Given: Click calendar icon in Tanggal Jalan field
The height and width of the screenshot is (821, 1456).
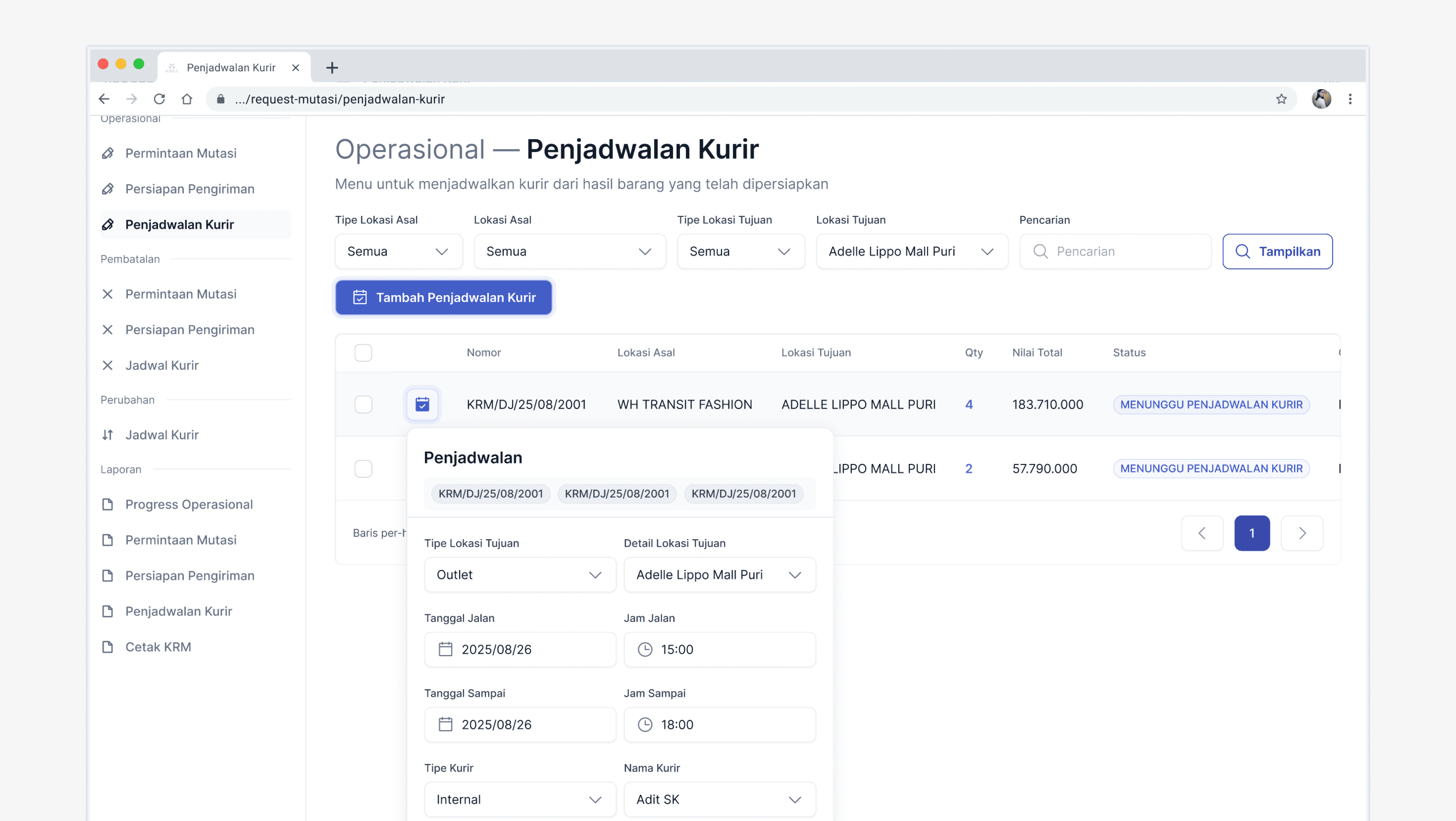Looking at the screenshot, I should point(446,649).
